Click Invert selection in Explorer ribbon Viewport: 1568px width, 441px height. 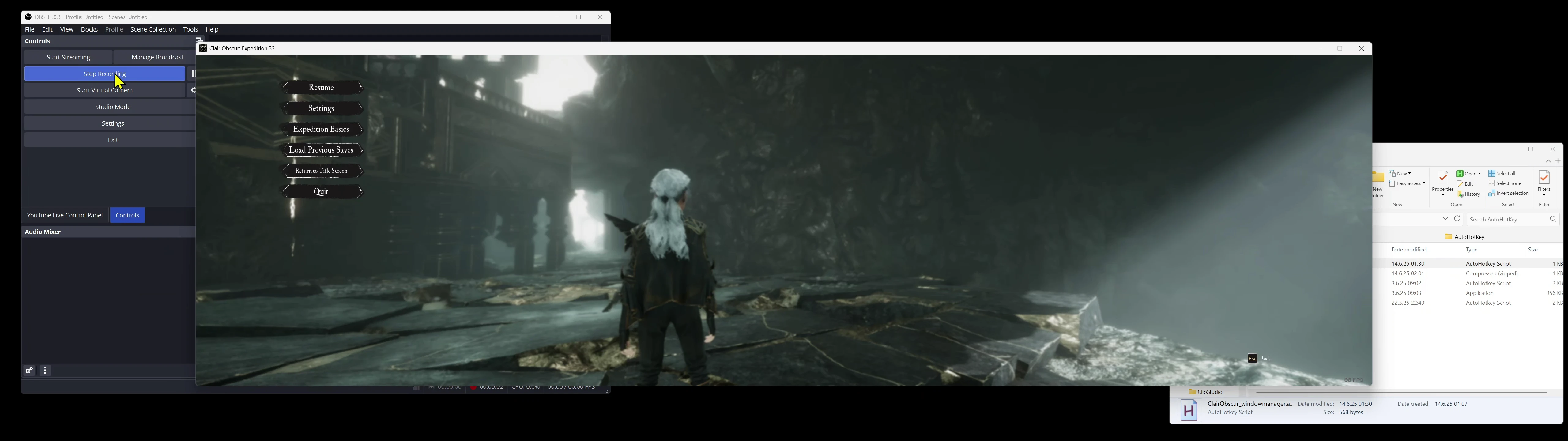[1509, 193]
